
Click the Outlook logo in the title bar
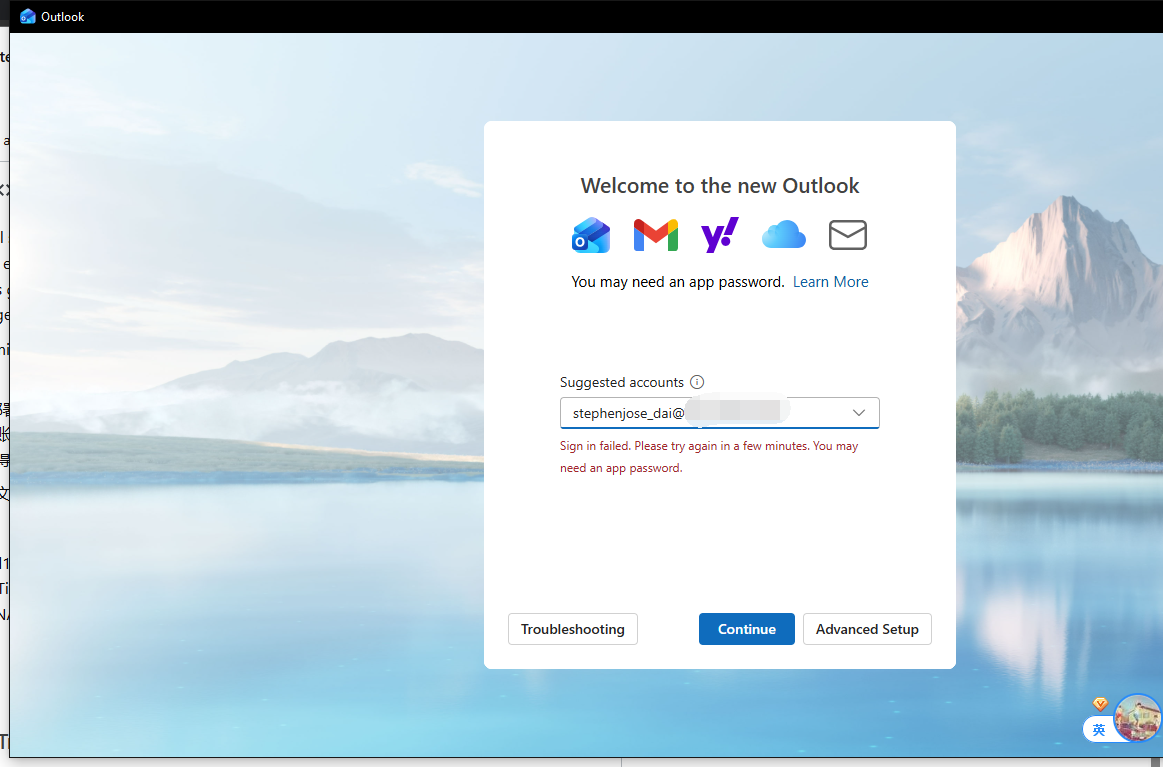(28, 16)
